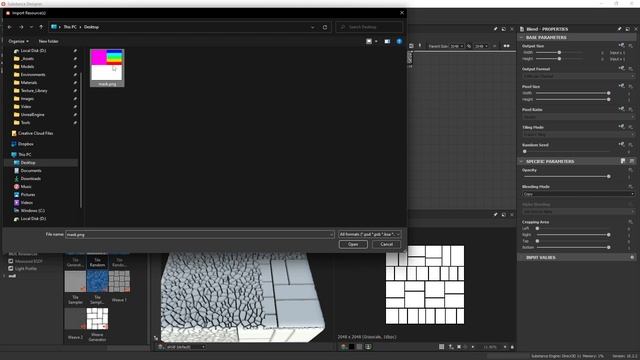Open Environments folder in sidebar
The height and width of the screenshot is (360, 640).
pos(33,75)
